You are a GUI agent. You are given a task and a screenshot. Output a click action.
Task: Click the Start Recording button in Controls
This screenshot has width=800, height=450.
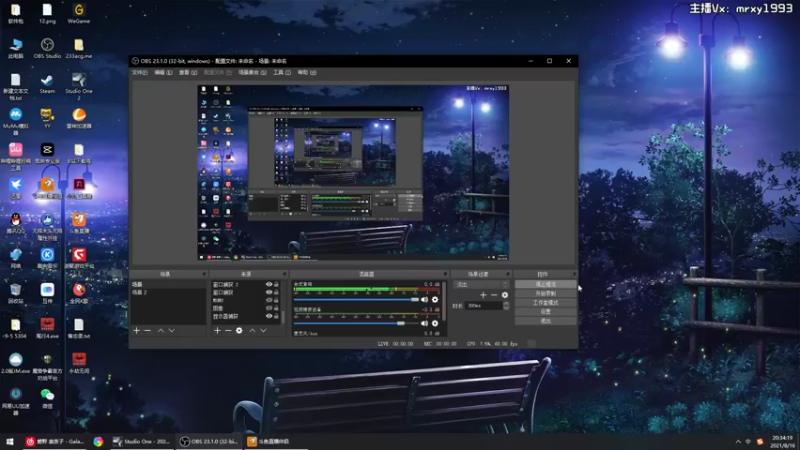[x=545, y=293]
